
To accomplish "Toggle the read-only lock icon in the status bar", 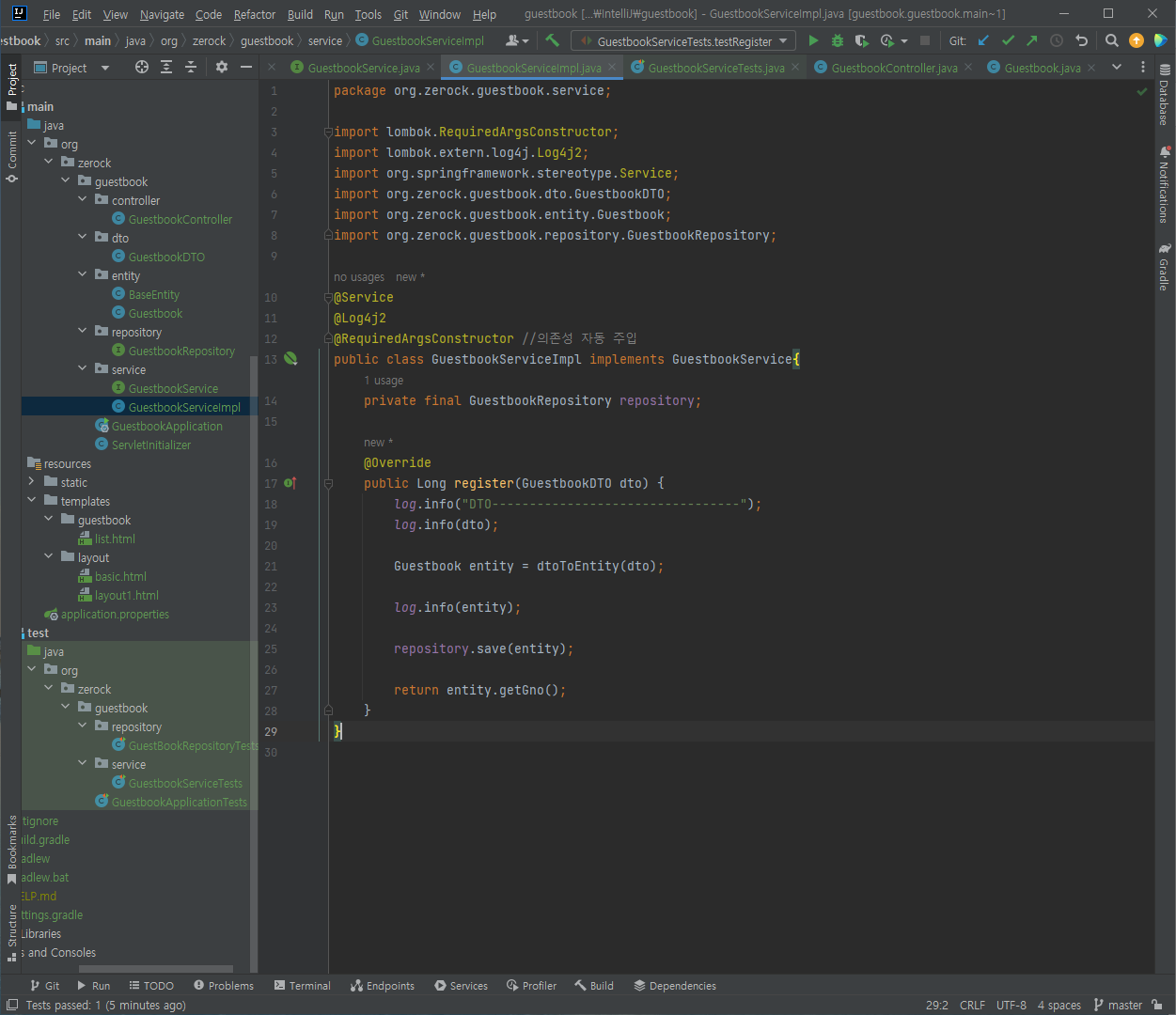I will click(1157, 1005).
